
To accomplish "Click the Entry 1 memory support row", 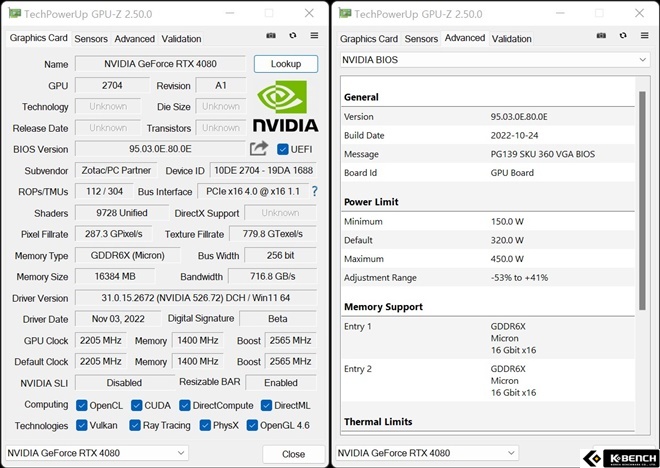I will (488, 338).
